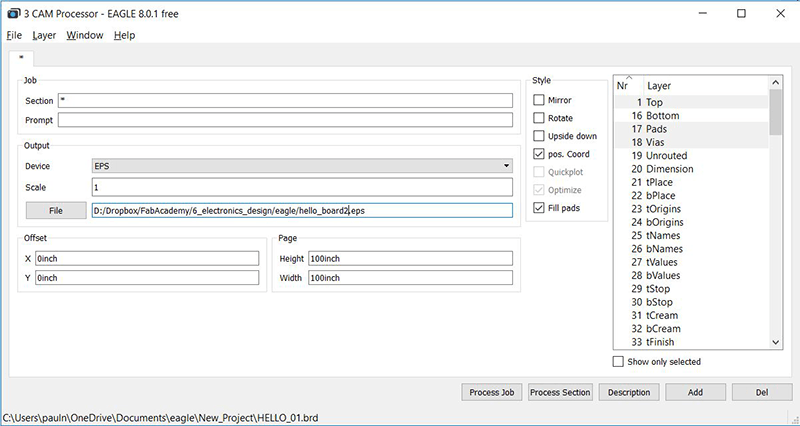This screenshot has height=426, width=800.
Task: Click the Page Width input field
Action: coord(410,278)
